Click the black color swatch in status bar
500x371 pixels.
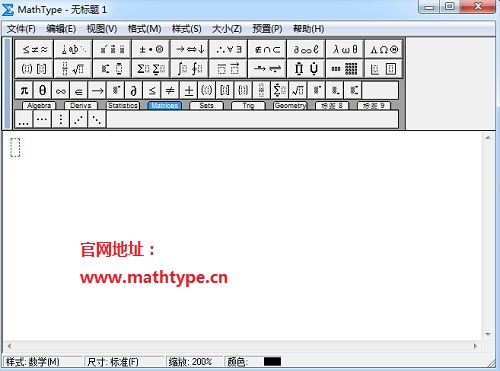272,362
